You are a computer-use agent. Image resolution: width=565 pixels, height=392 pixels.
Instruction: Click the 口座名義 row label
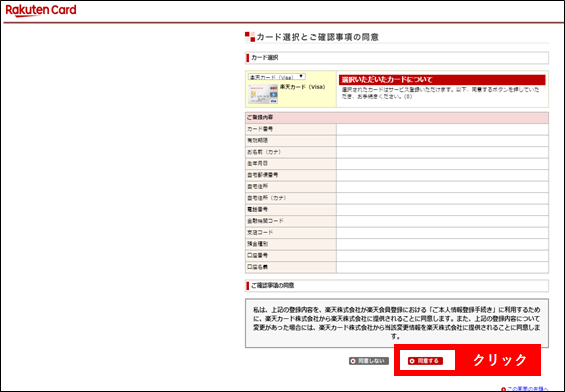[x=257, y=267]
